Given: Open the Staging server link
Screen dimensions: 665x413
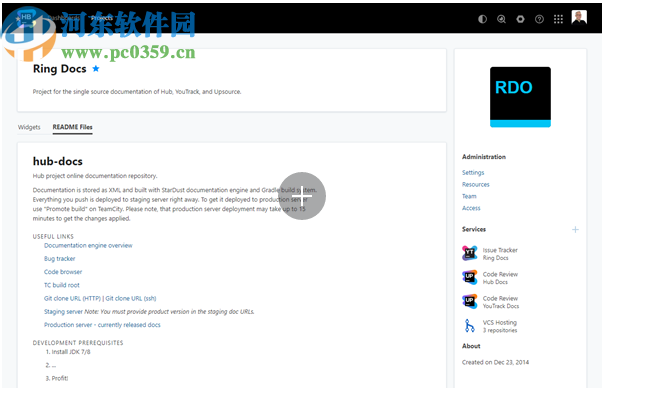Looking at the screenshot, I should [x=63, y=312].
